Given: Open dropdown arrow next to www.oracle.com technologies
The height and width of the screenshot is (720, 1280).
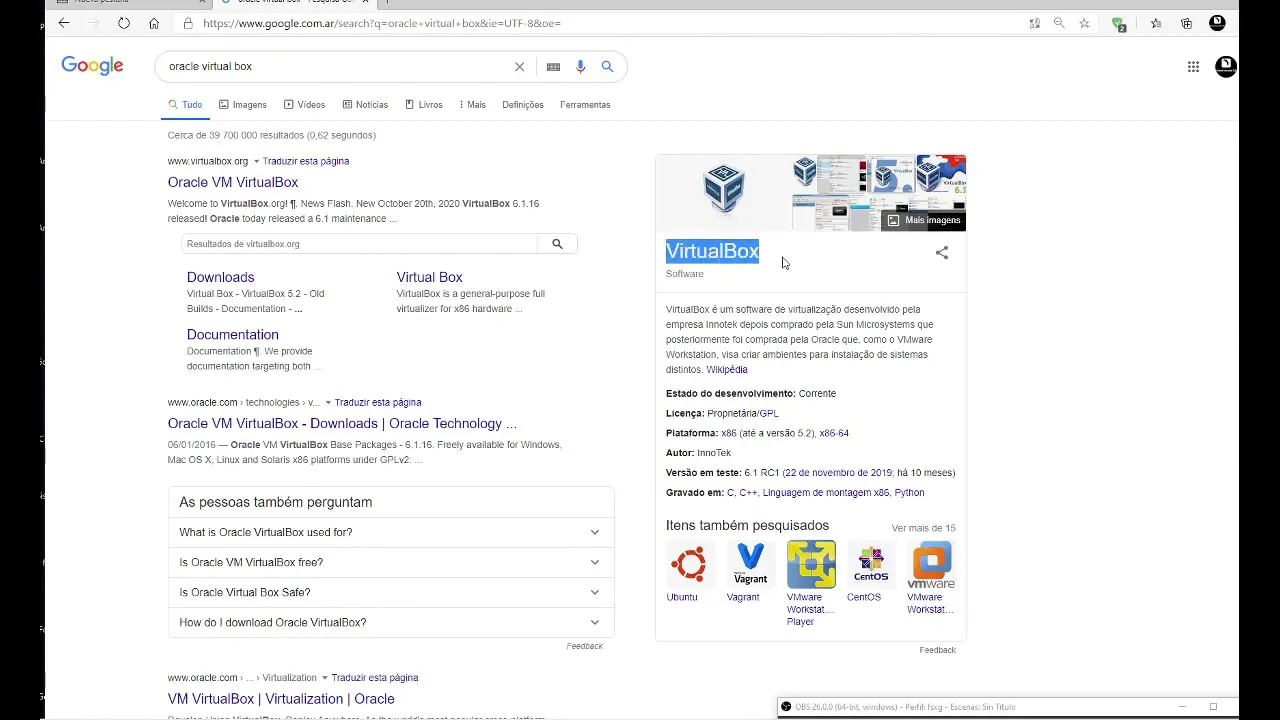Looking at the screenshot, I should [328, 403].
